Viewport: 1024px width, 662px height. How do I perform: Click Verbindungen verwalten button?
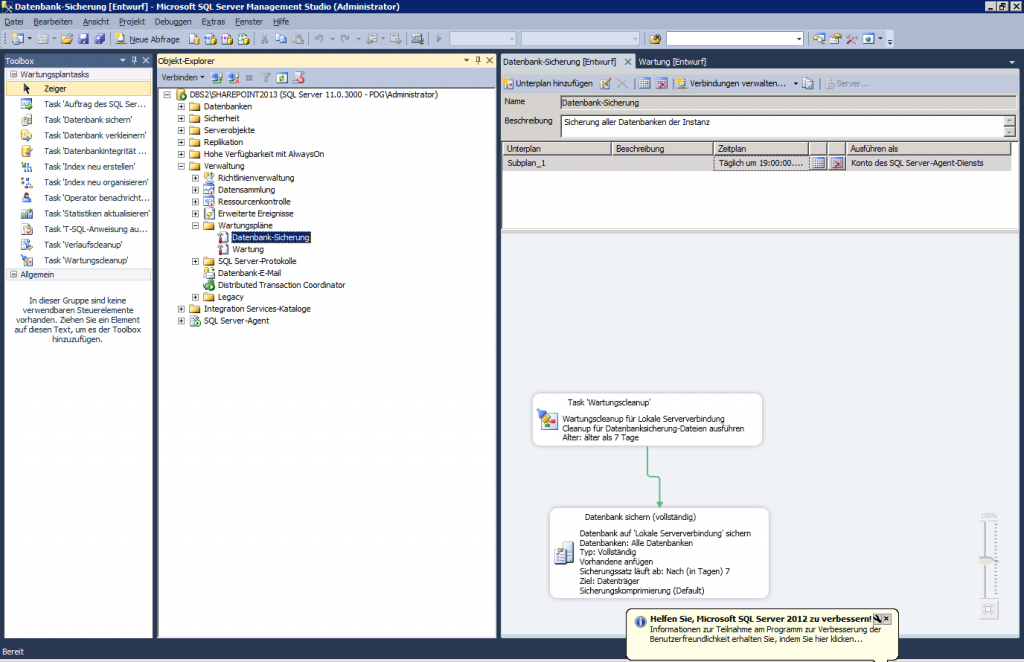point(731,84)
